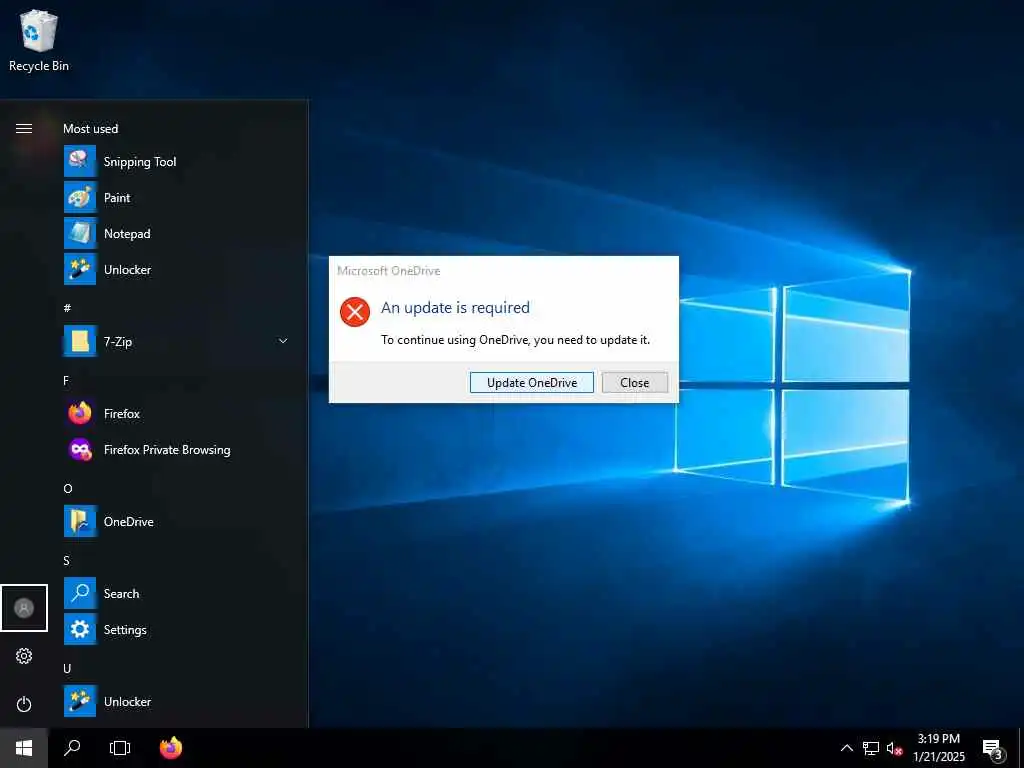Launch Firefox from the taskbar
The image size is (1024, 768).
170,748
